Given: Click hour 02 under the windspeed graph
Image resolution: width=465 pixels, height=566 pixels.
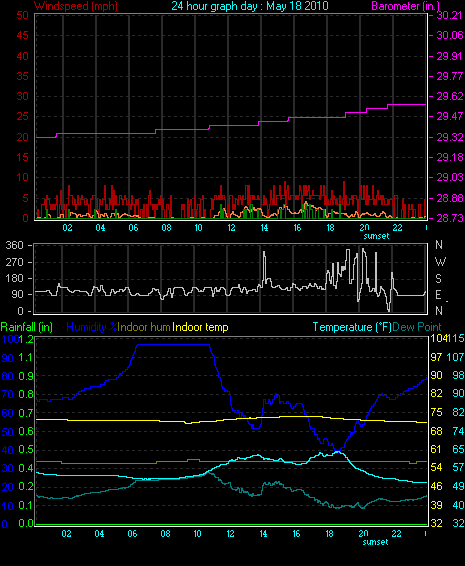Looking at the screenshot, I should coord(68,228).
